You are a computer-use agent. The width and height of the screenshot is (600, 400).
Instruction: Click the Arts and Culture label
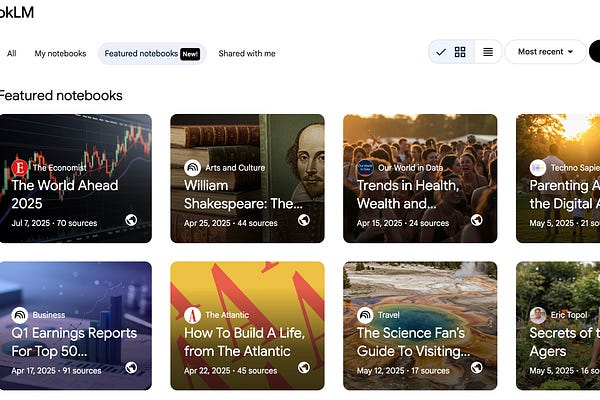coord(235,168)
